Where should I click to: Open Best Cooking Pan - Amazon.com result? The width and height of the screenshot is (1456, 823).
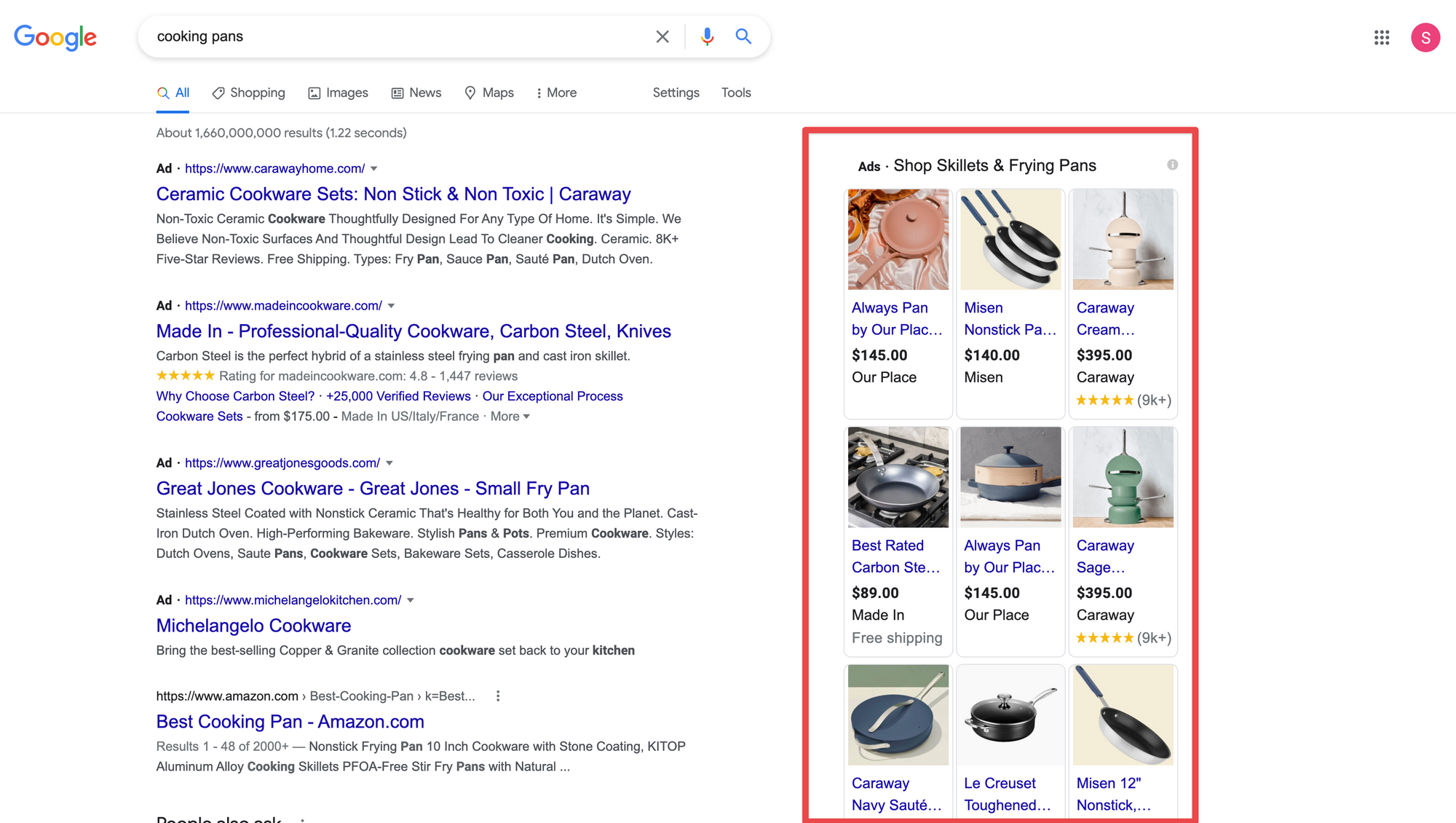click(x=290, y=722)
